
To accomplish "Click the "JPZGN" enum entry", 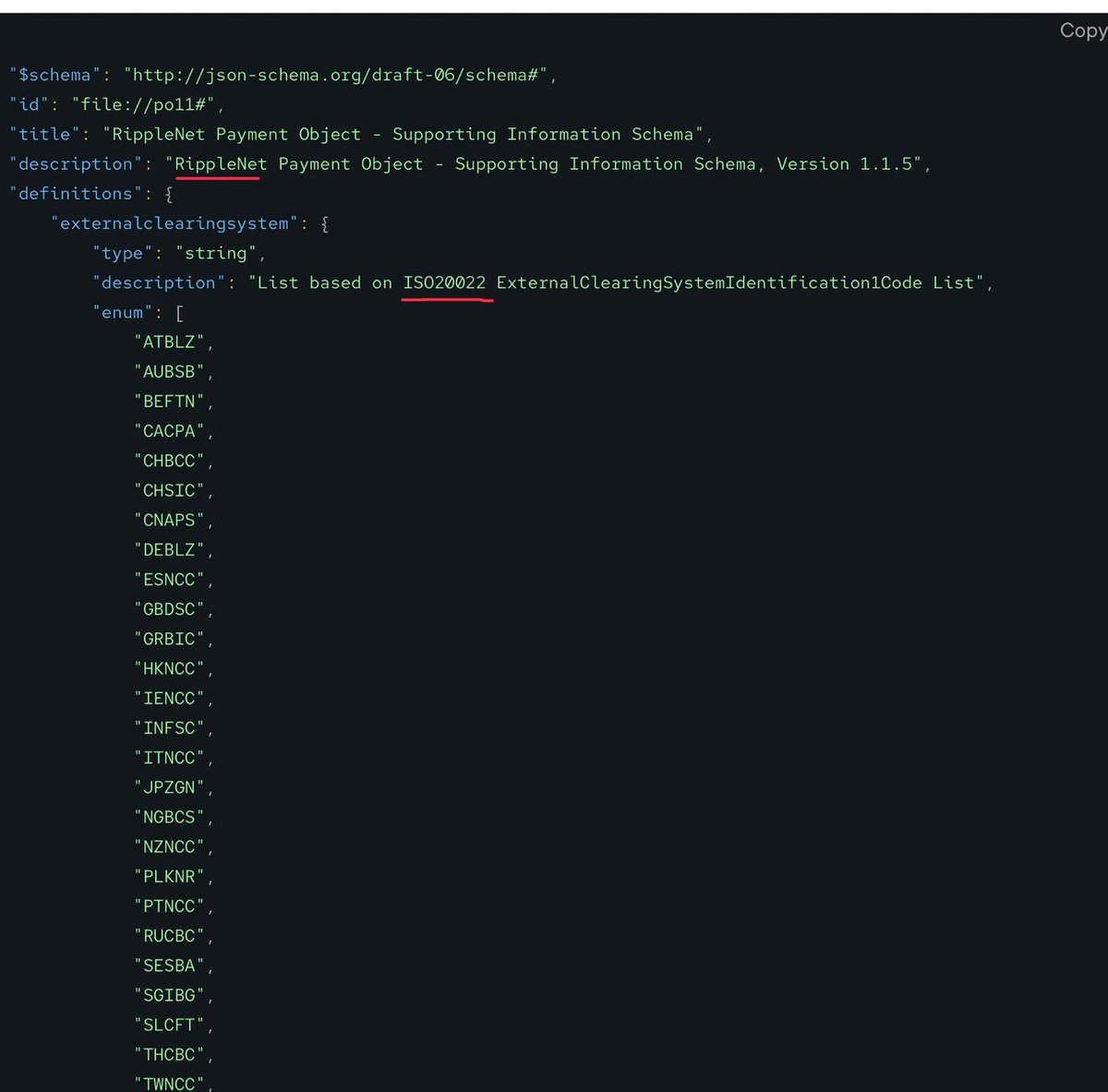I will point(169,787).
